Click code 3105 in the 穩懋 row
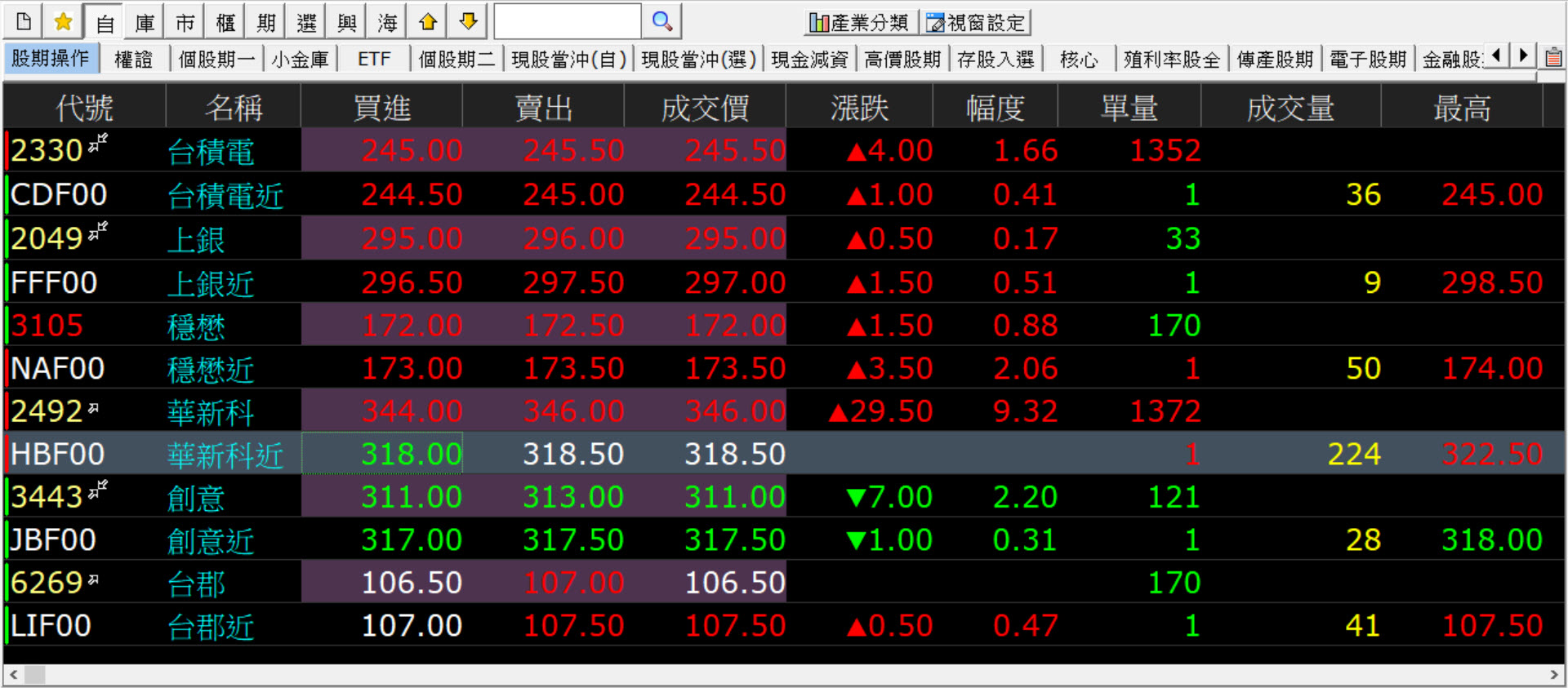Screen dimensions: 1568x688 47,326
